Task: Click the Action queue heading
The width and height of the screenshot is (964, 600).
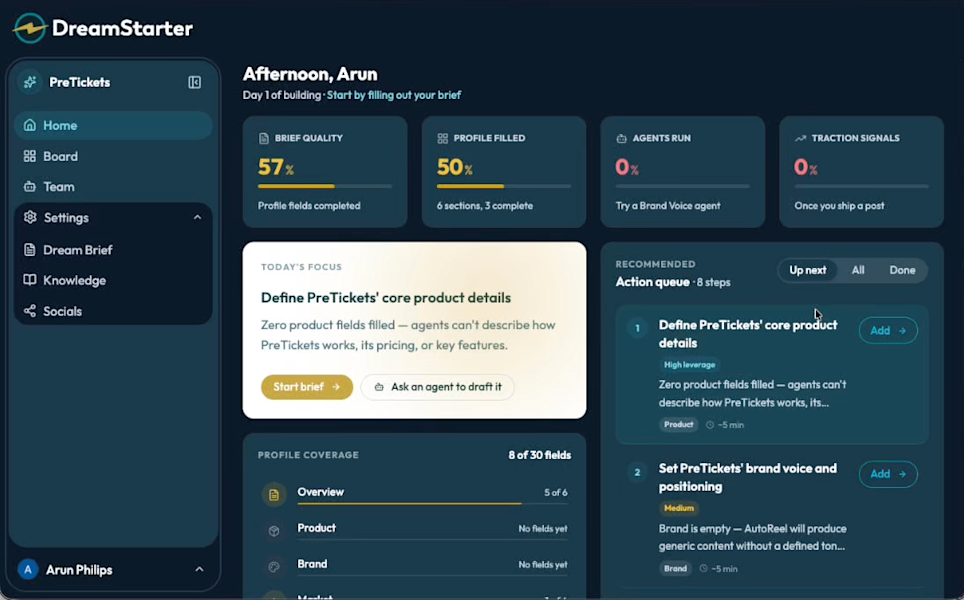Action: tap(652, 282)
